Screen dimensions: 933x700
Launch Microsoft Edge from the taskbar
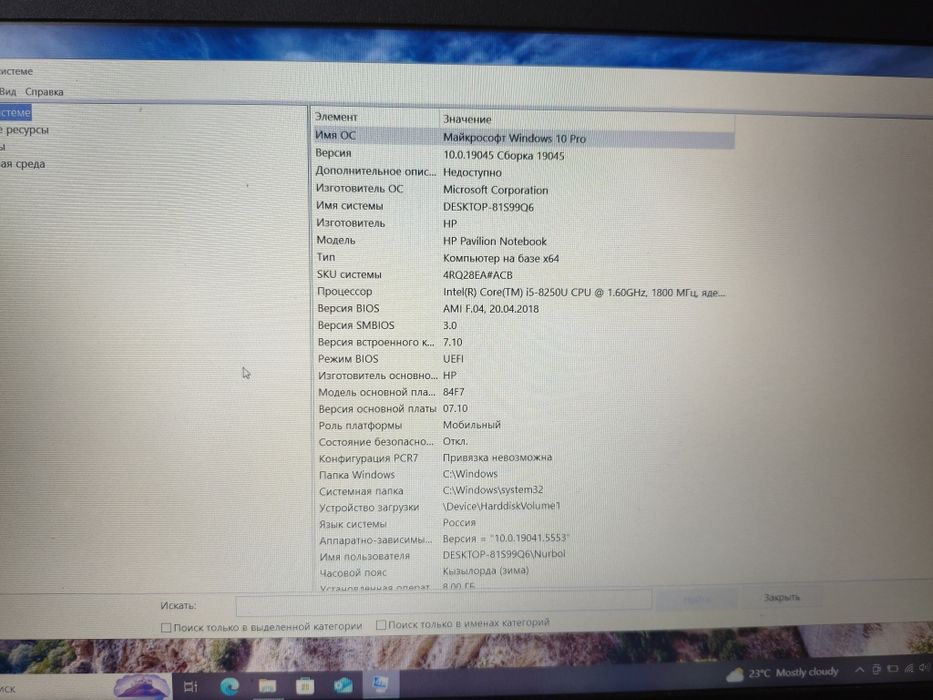tap(229, 686)
